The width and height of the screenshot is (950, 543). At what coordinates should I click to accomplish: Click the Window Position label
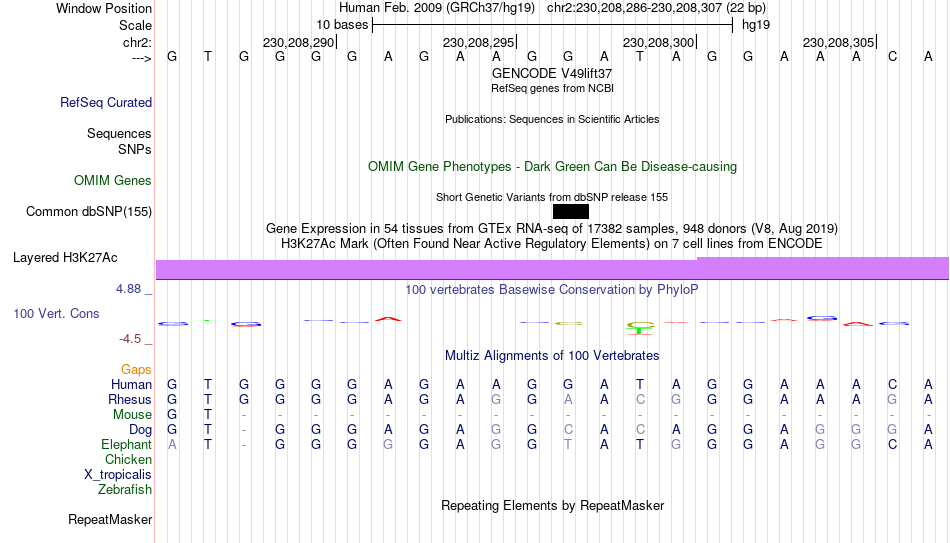click(104, 8)
